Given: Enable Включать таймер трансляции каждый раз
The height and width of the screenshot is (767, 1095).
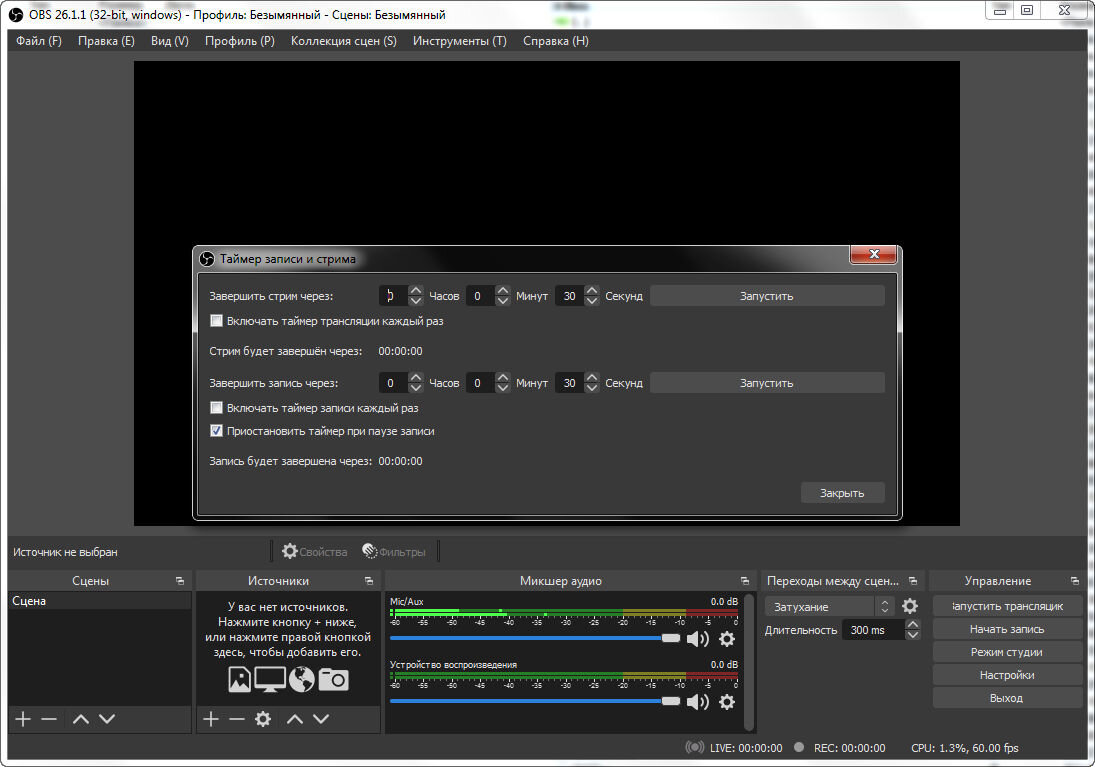Looking at the screenshot, I should (216, 320).
